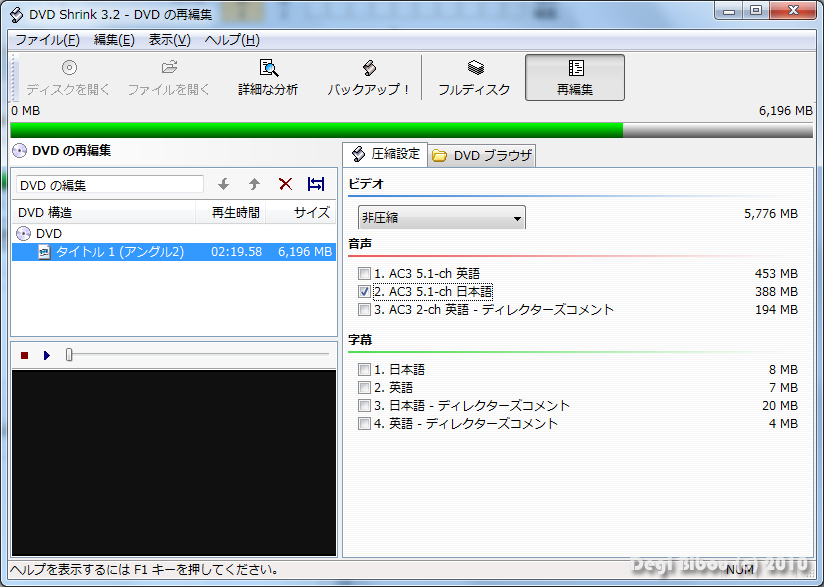Open the 編集(E) menu
This screenshot has width=824, height=587.
pos(114,40)
